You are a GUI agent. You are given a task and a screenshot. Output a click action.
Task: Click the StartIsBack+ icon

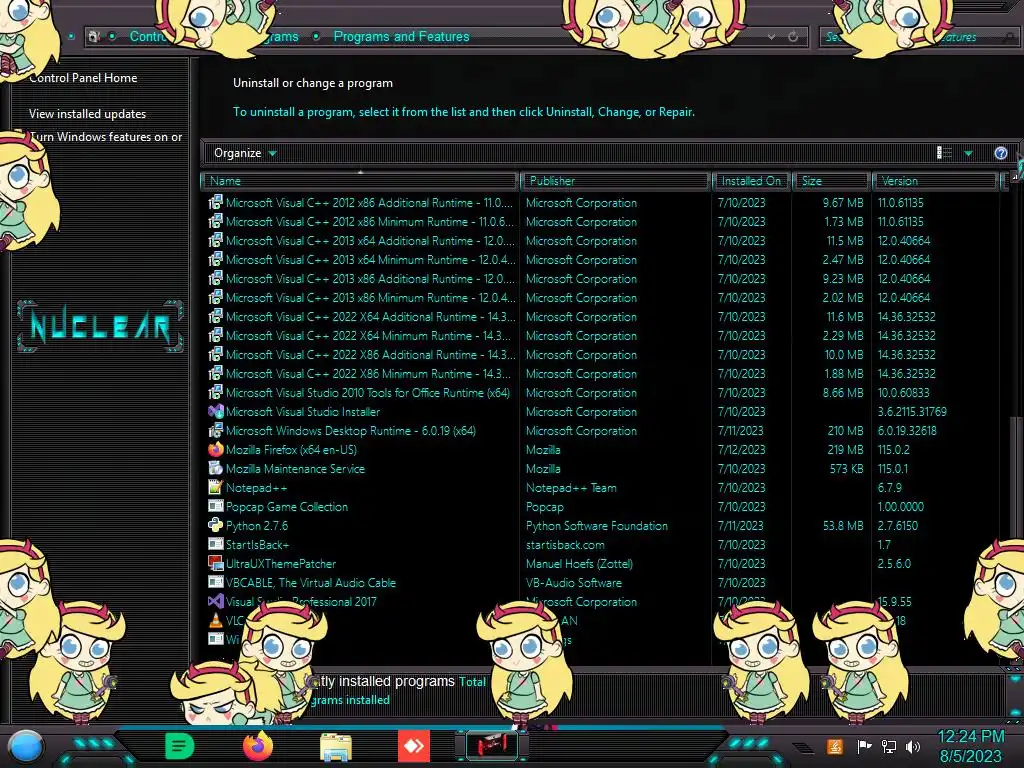216,544
